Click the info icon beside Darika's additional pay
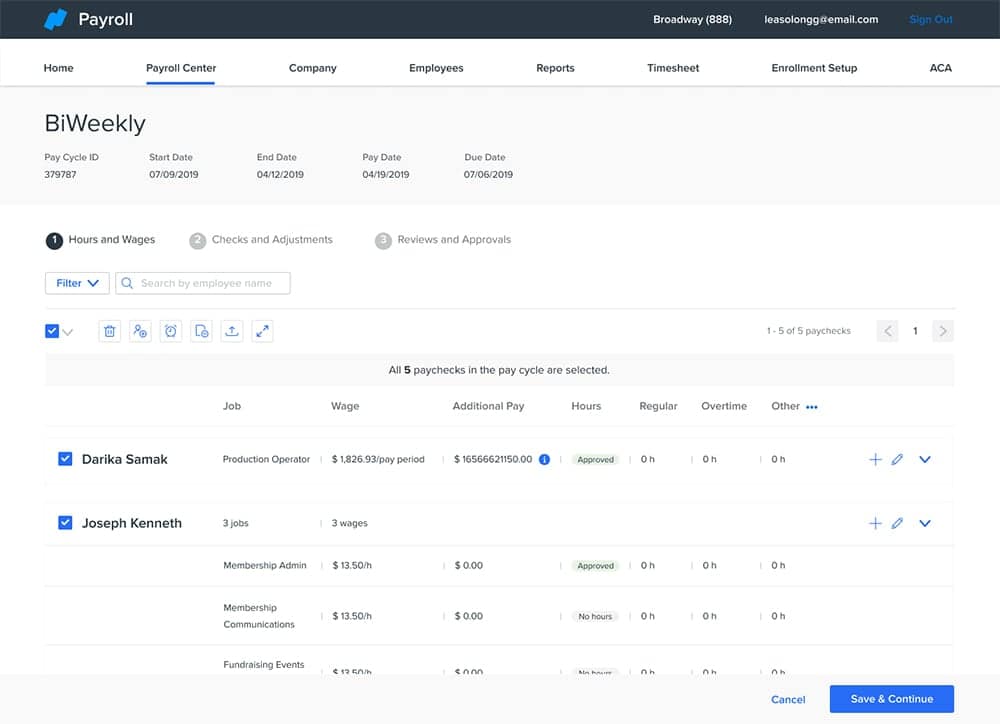Viewport: 1000px width, 724px height. point(544,460)
